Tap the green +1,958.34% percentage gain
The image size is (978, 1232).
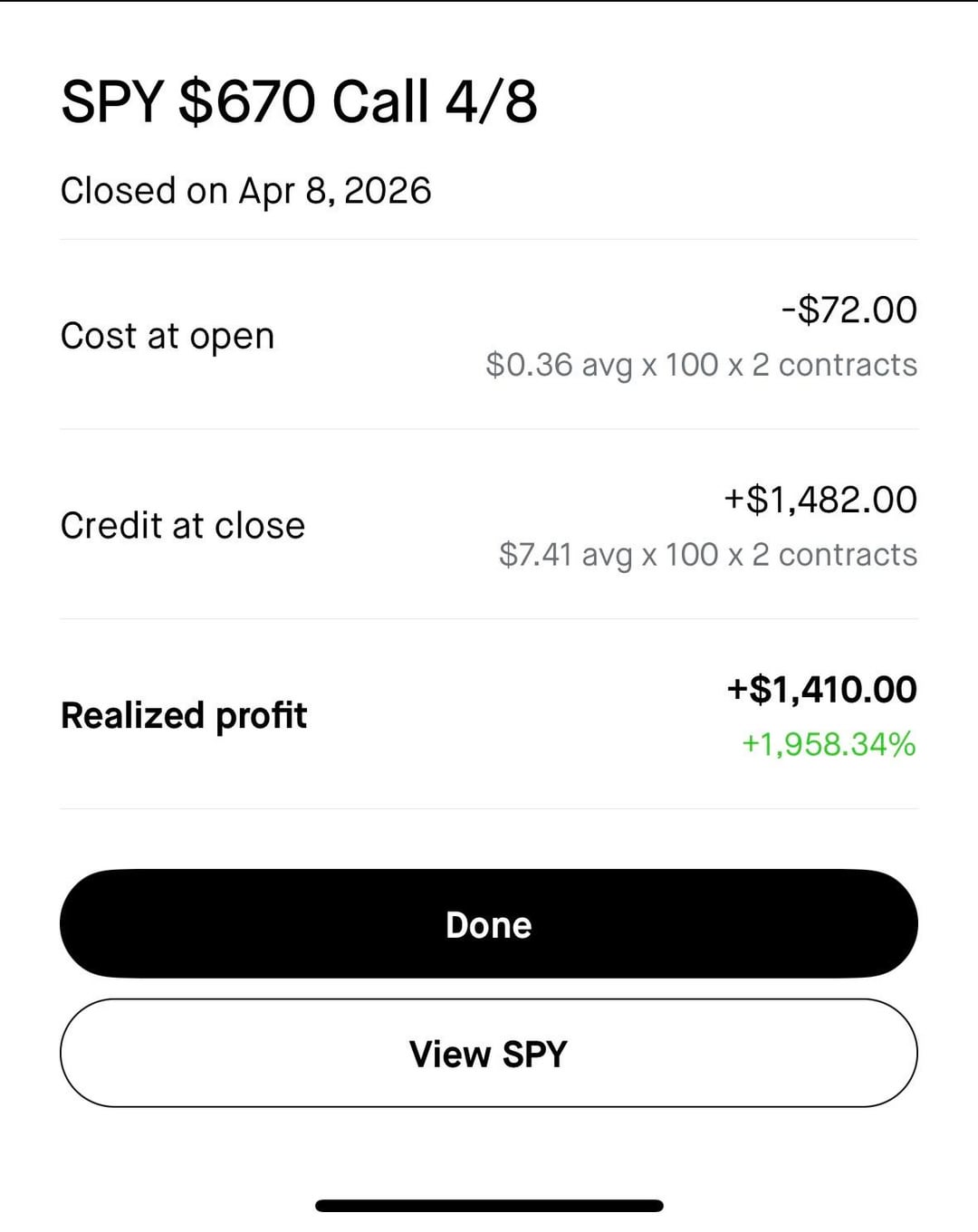pyautogui.click(x=829, y=744)
